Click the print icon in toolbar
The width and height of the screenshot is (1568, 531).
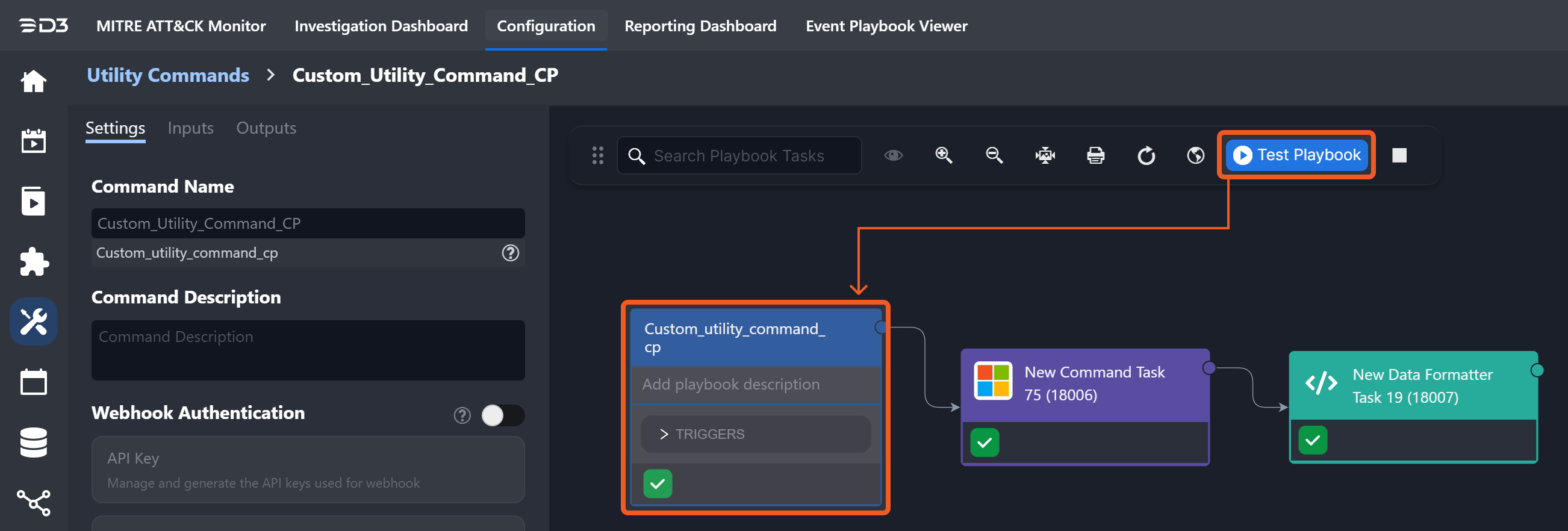pos(1095,156)
